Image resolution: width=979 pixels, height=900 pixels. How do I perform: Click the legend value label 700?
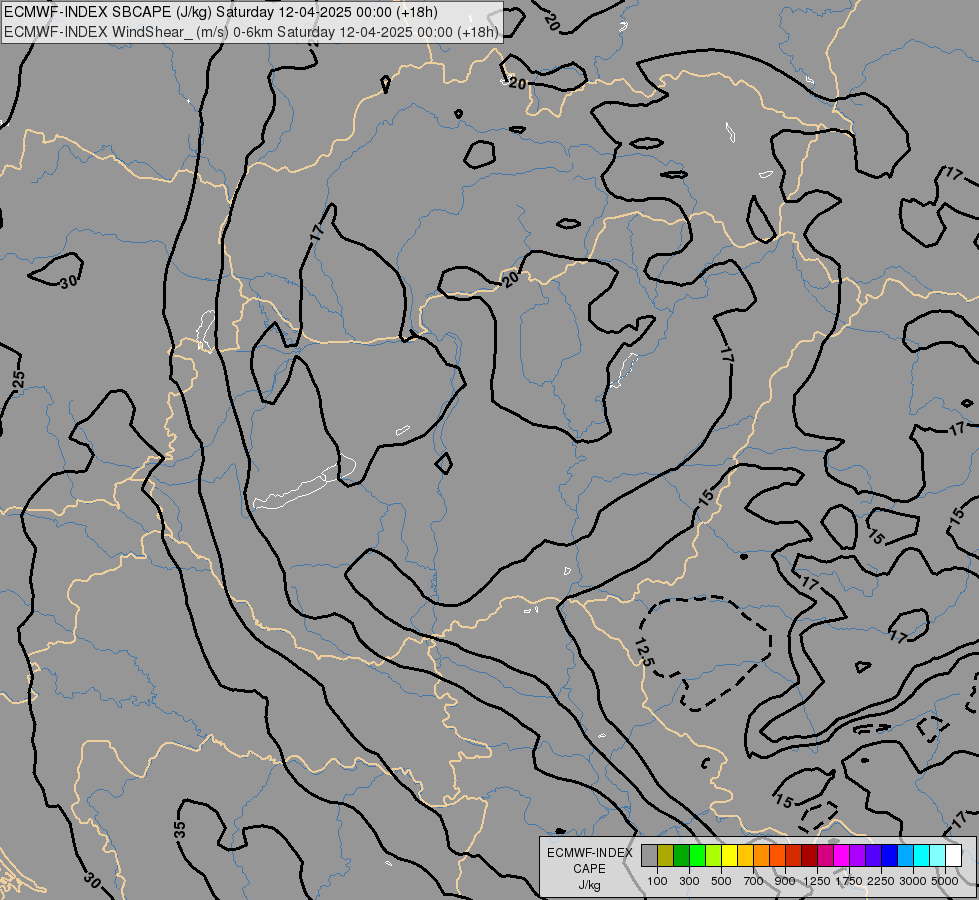(754, 881)
